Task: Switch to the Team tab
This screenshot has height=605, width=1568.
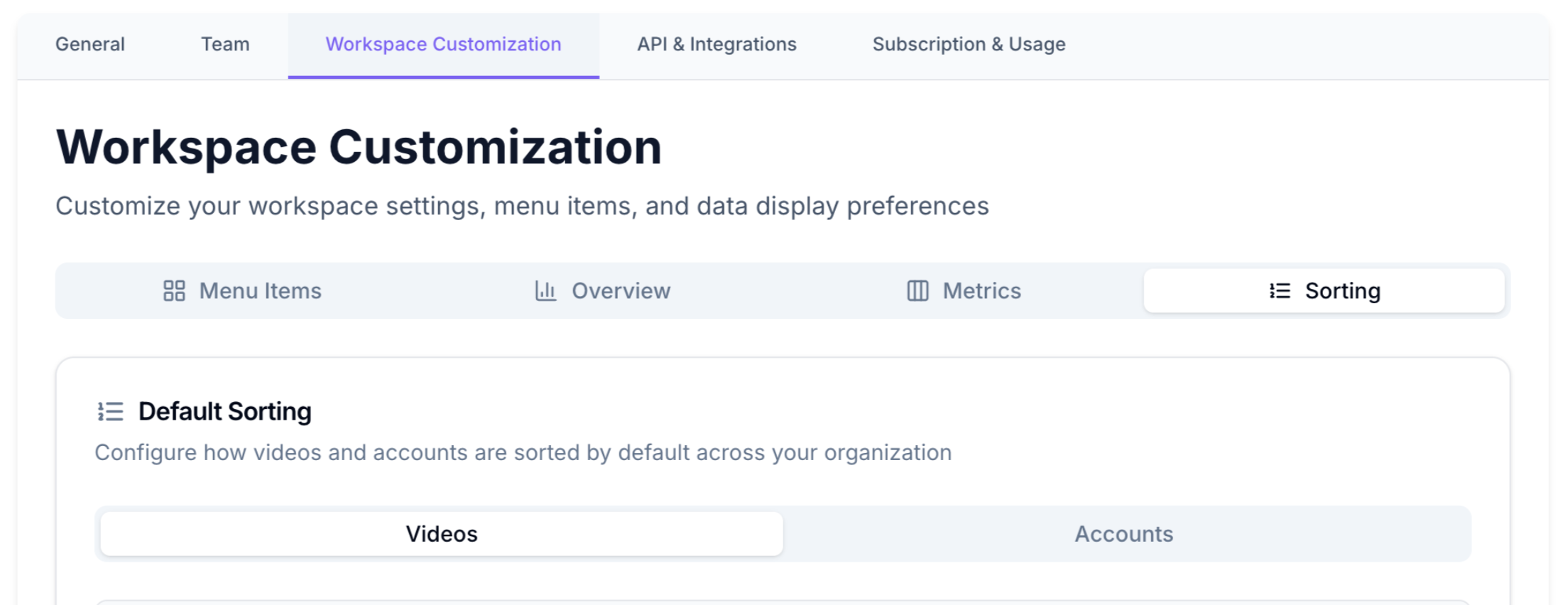Action: point(225,45)
